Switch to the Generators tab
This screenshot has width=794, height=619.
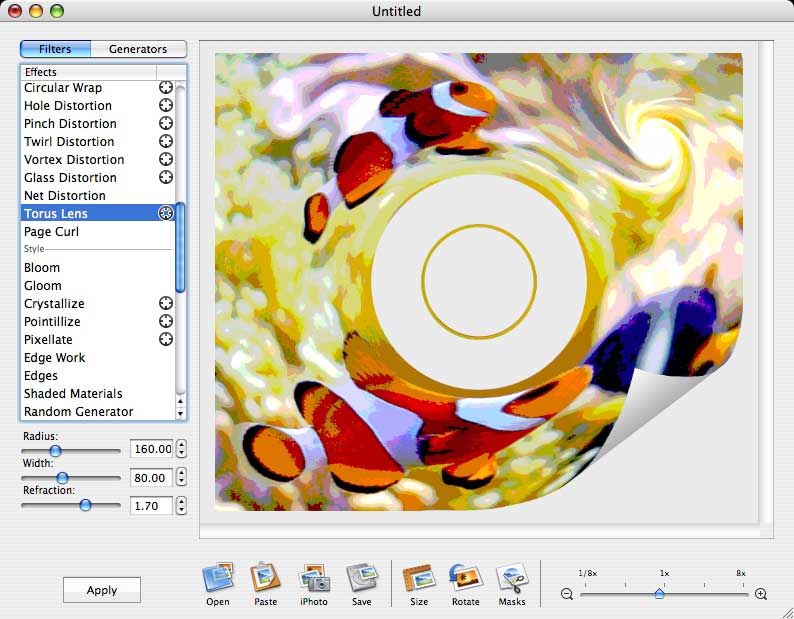138,49
